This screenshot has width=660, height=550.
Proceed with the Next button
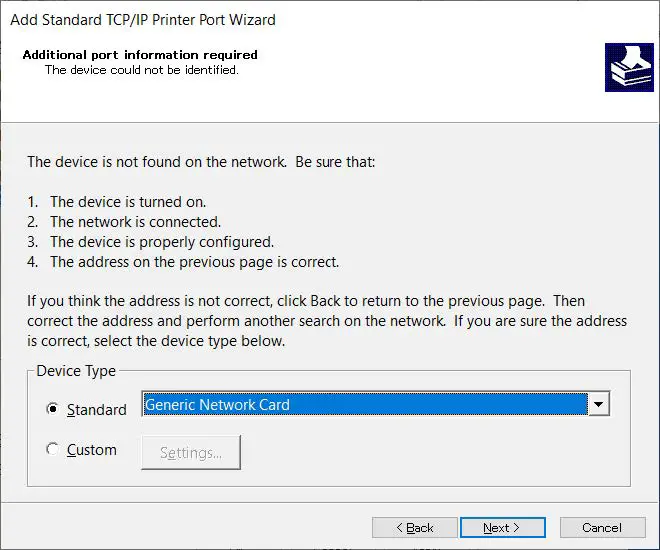point(502,527)
